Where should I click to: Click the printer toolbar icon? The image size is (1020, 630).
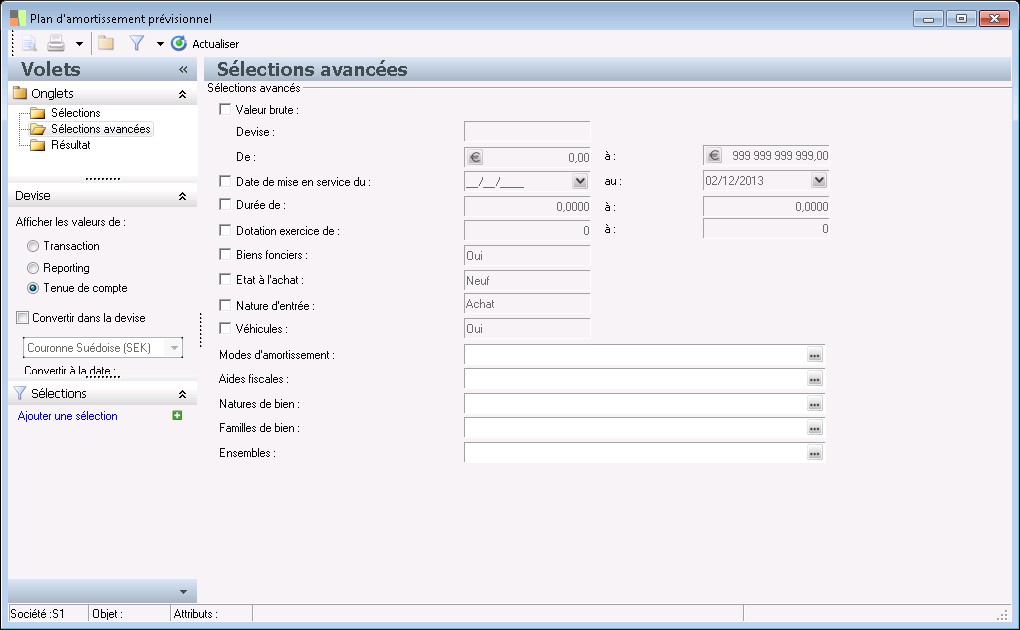57,44
